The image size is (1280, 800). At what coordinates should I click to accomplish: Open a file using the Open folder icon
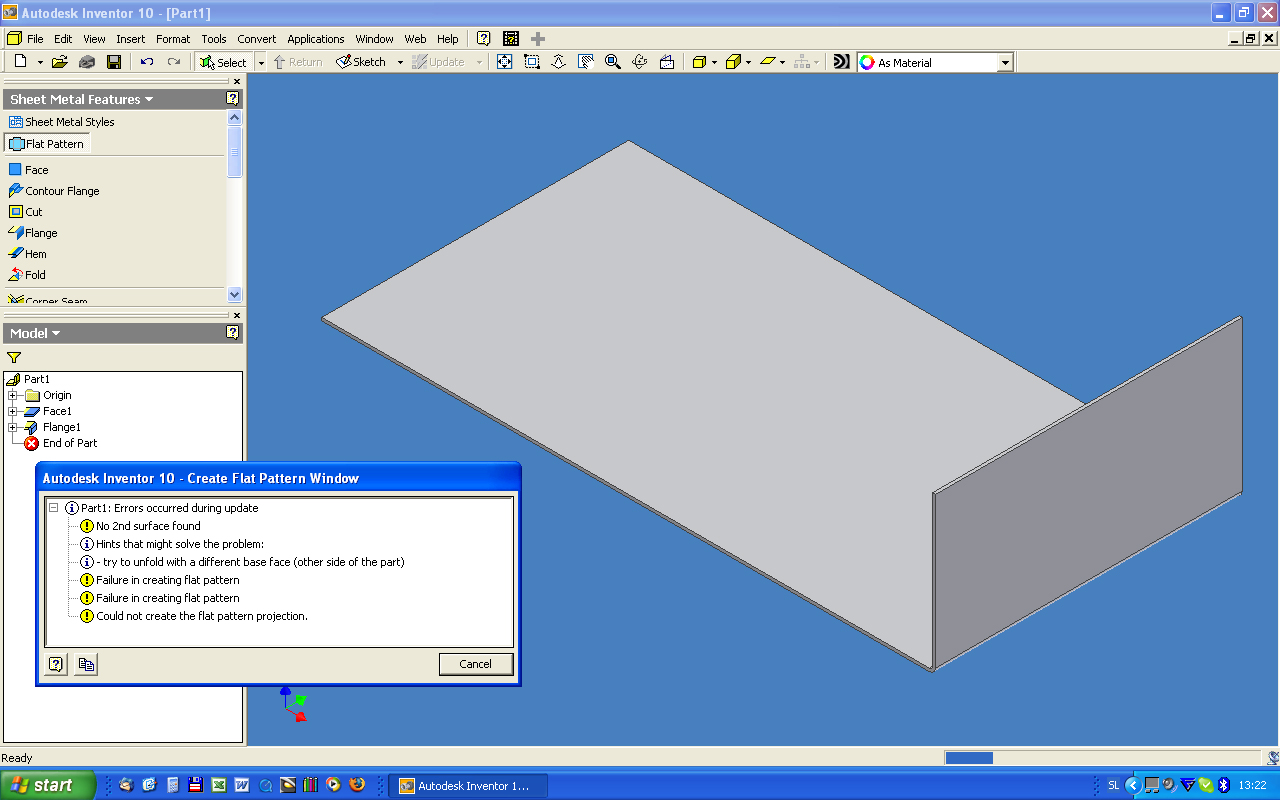59,62
